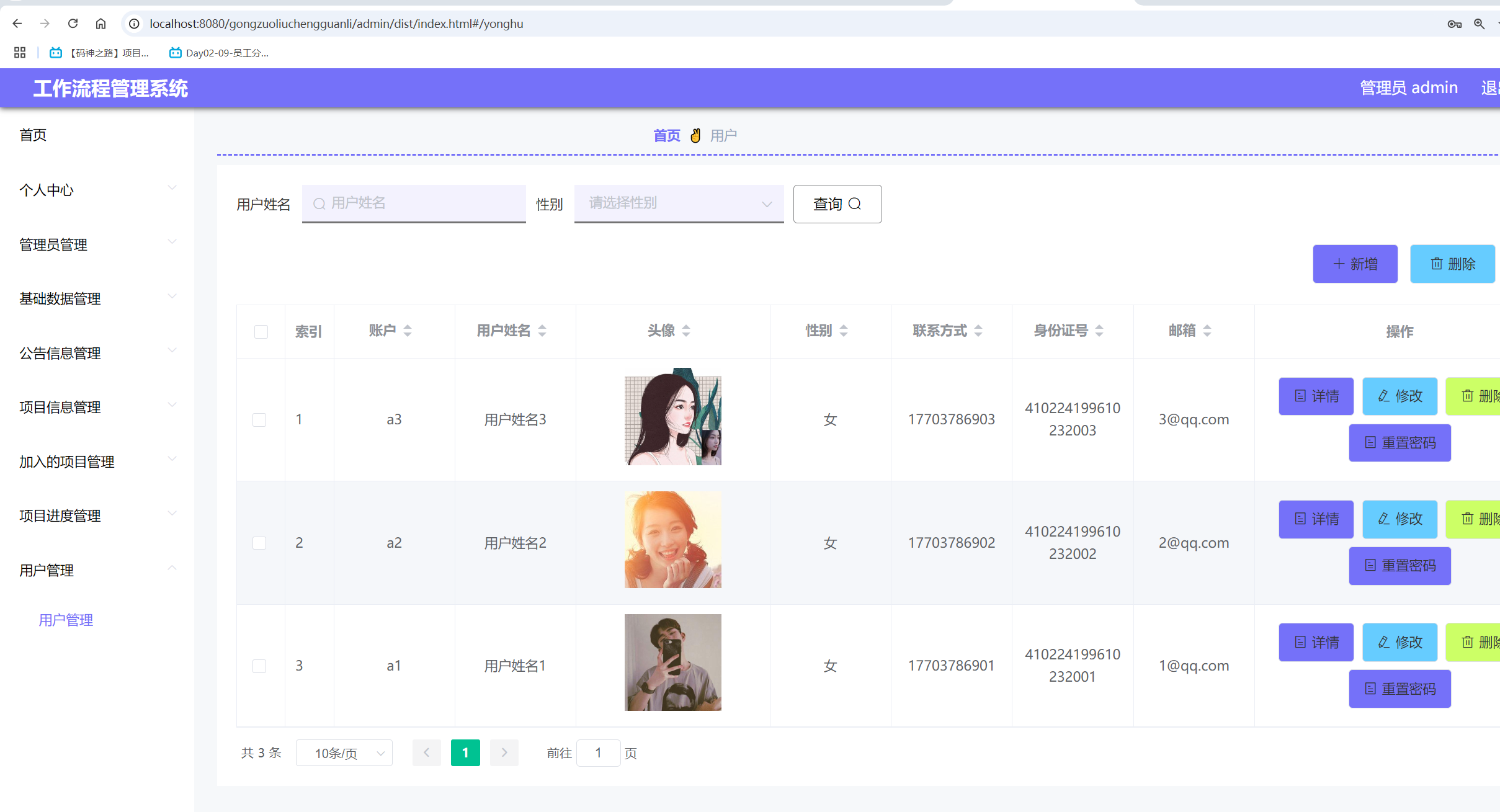Click the sort arrows beside 用户姓名 column header
Image resolution: width=1500 pixels, height=812 pixels.
click(x=542, y=331)
